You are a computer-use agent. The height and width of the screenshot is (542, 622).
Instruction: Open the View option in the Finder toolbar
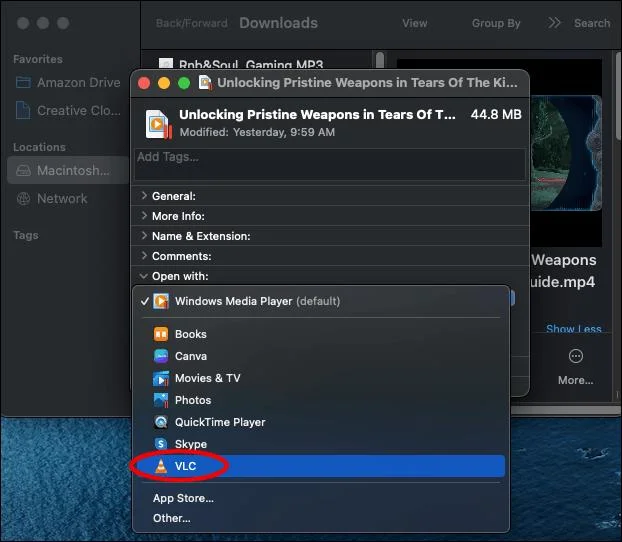[x=415, y=23]
